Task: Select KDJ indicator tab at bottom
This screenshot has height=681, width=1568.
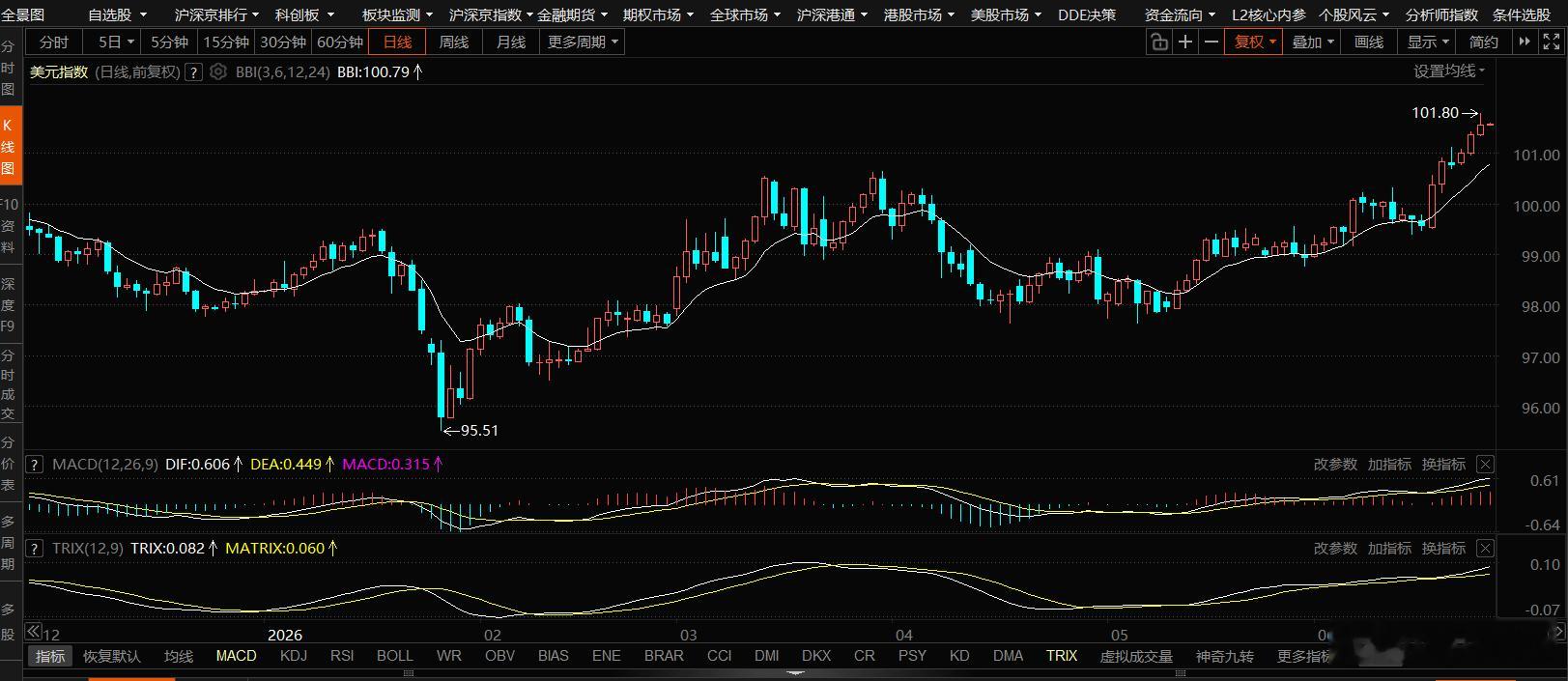Action: (x=294, y=655)
